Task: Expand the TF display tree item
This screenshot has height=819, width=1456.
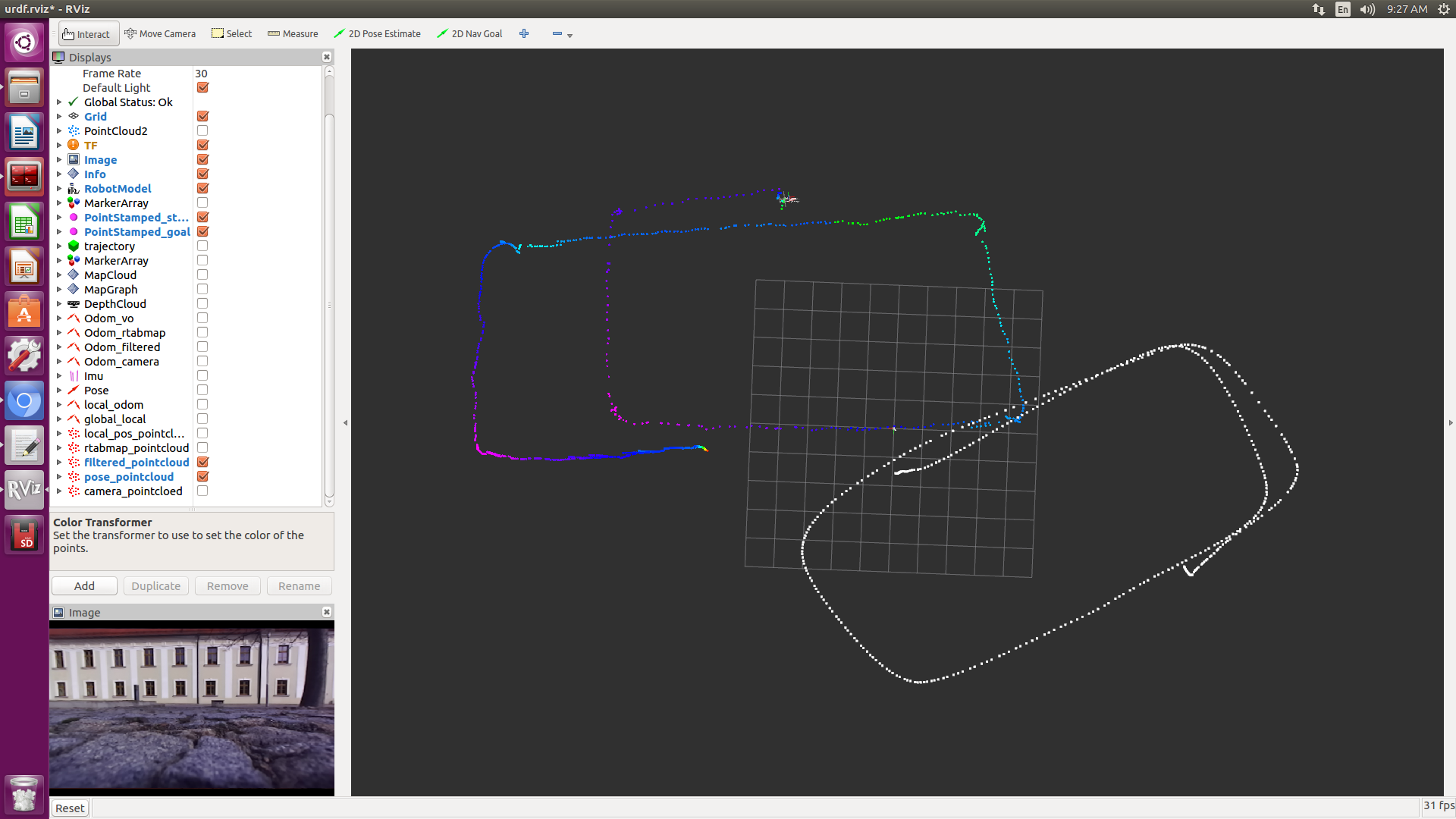Action: click(59, 146)
